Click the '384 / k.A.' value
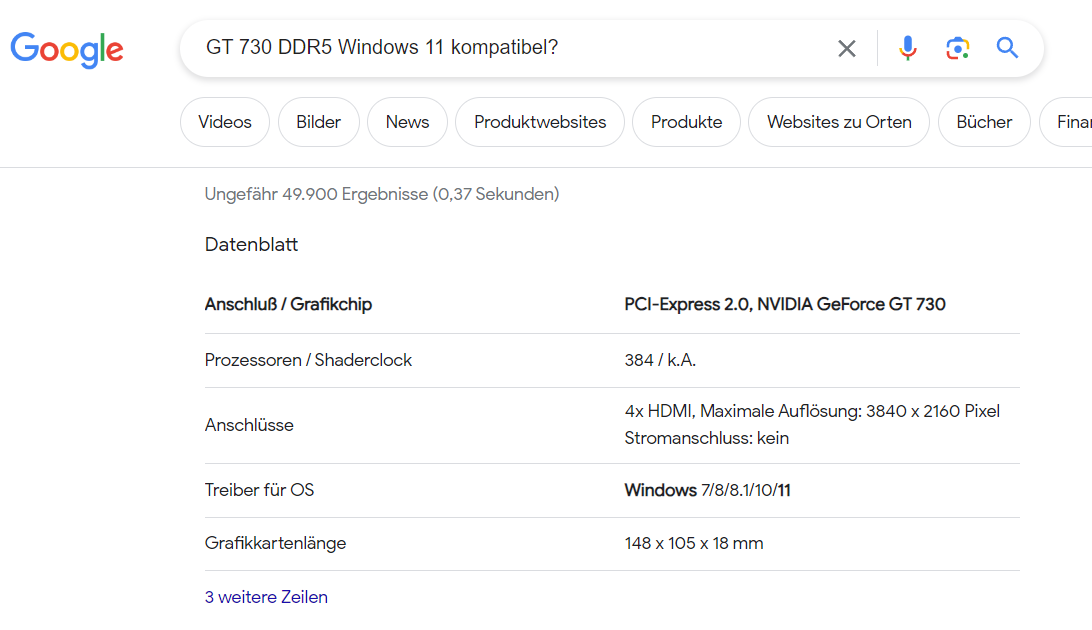1092x630 pixels. 660,360
